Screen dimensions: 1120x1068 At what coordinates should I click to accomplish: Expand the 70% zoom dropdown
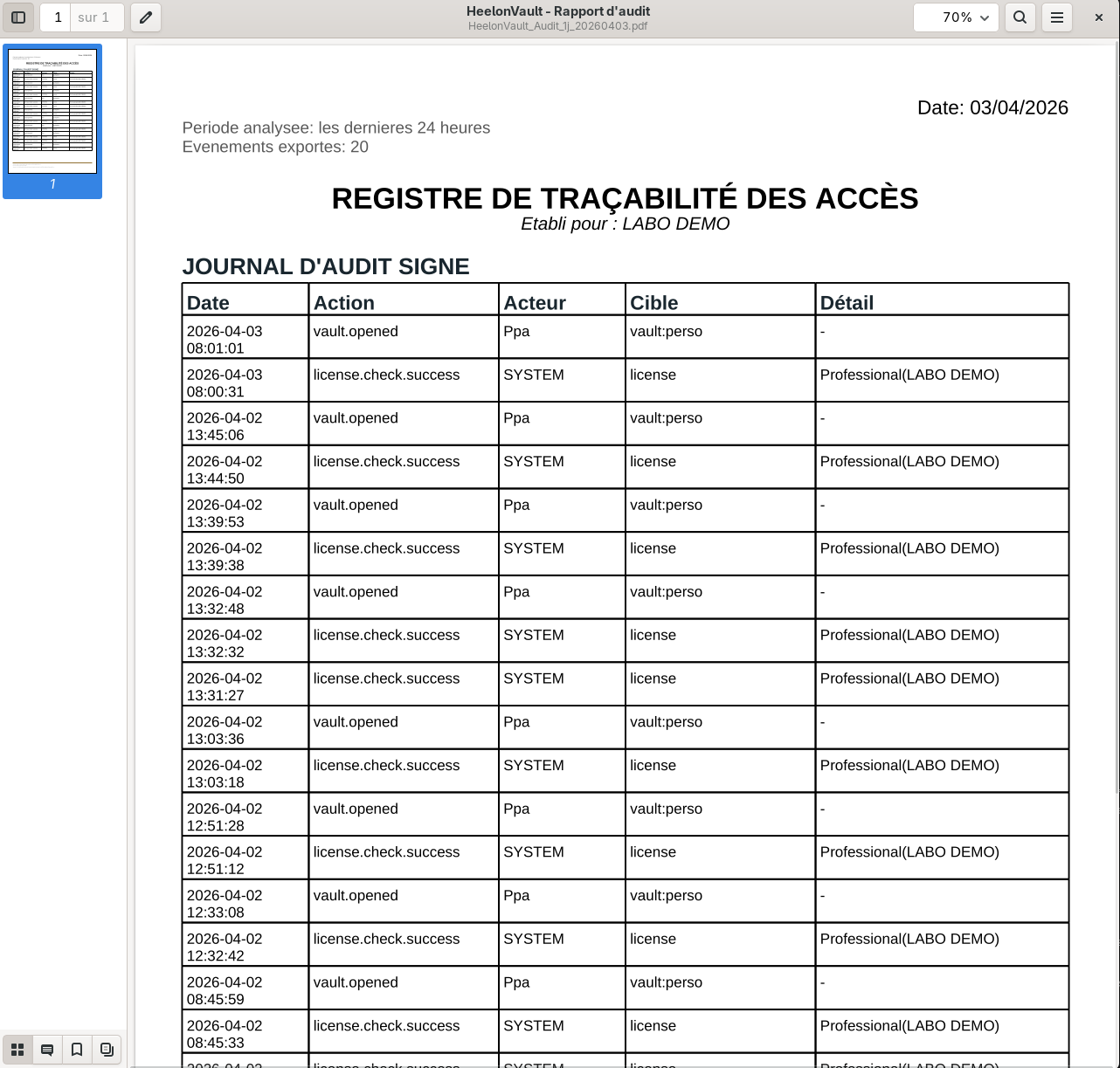(x=956, y=17)
